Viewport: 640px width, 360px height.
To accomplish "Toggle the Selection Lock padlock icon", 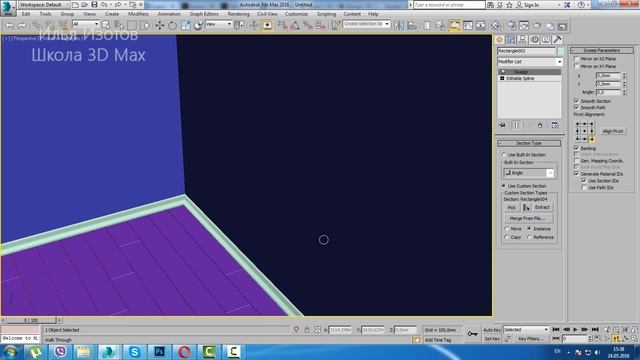I will click(307, 330).
